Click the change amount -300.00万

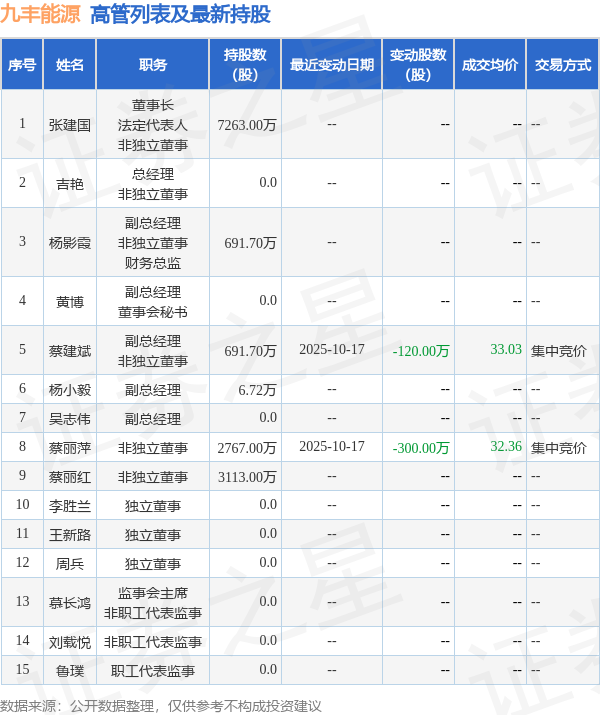click(421, 448)
